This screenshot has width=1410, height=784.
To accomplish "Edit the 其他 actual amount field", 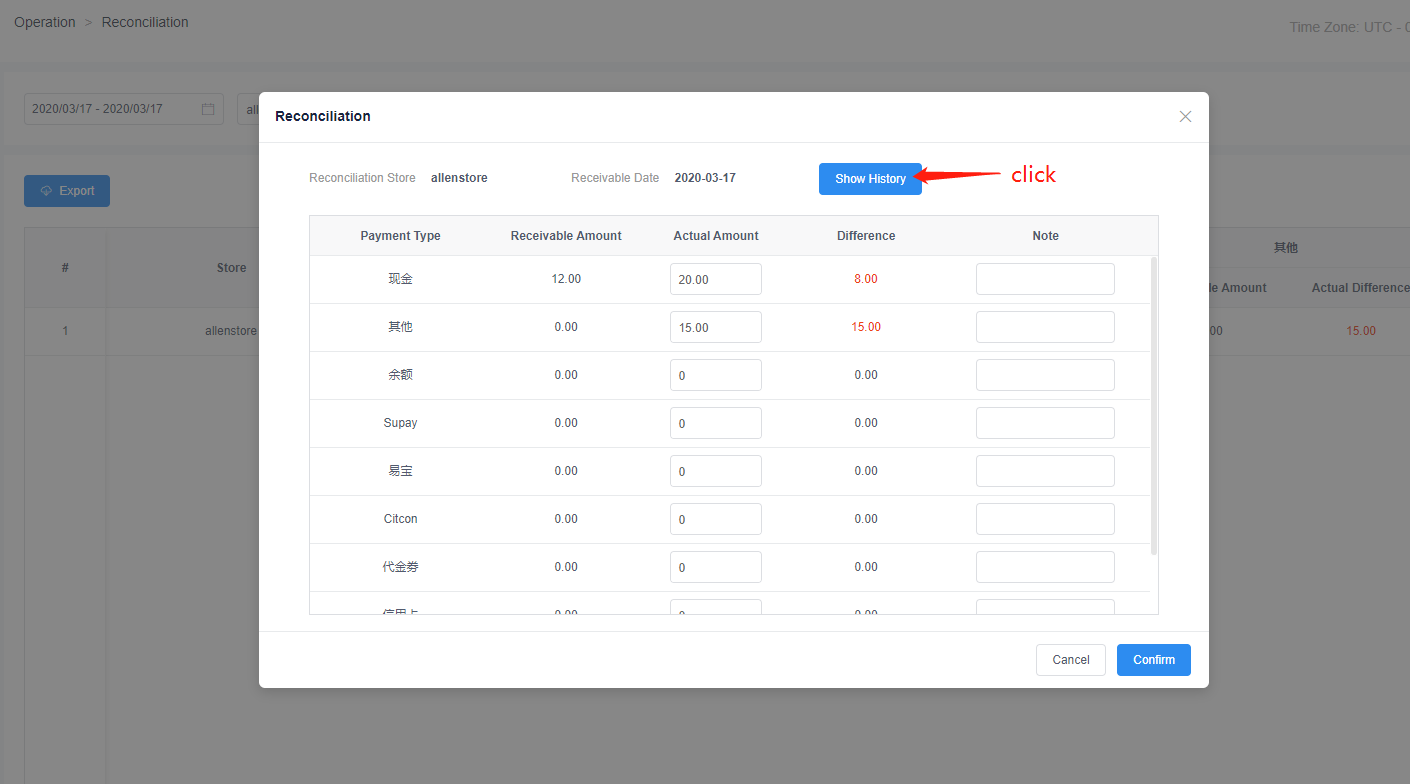I will 715,327.
